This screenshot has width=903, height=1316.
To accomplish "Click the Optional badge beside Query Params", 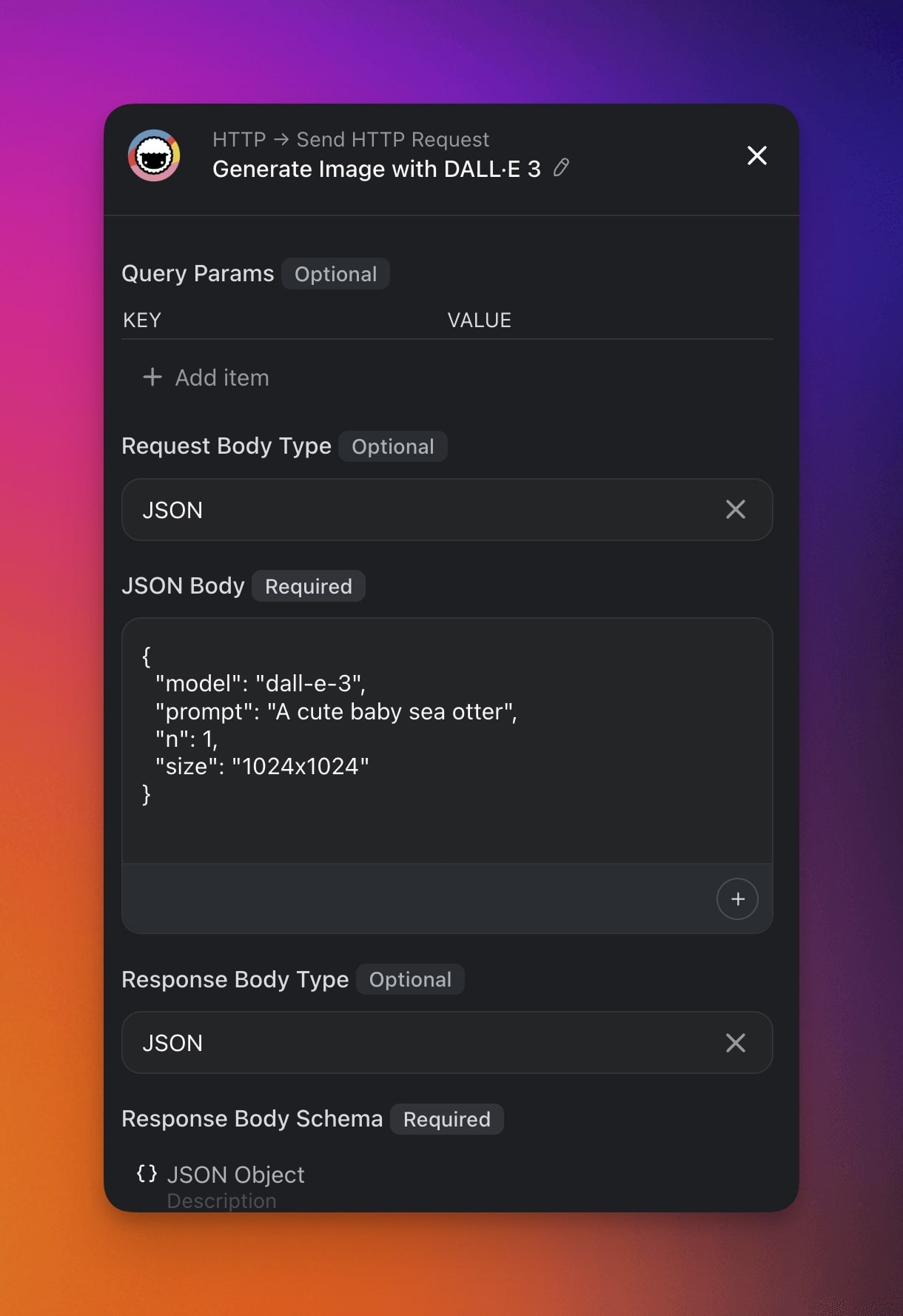I will coord(335,274).
